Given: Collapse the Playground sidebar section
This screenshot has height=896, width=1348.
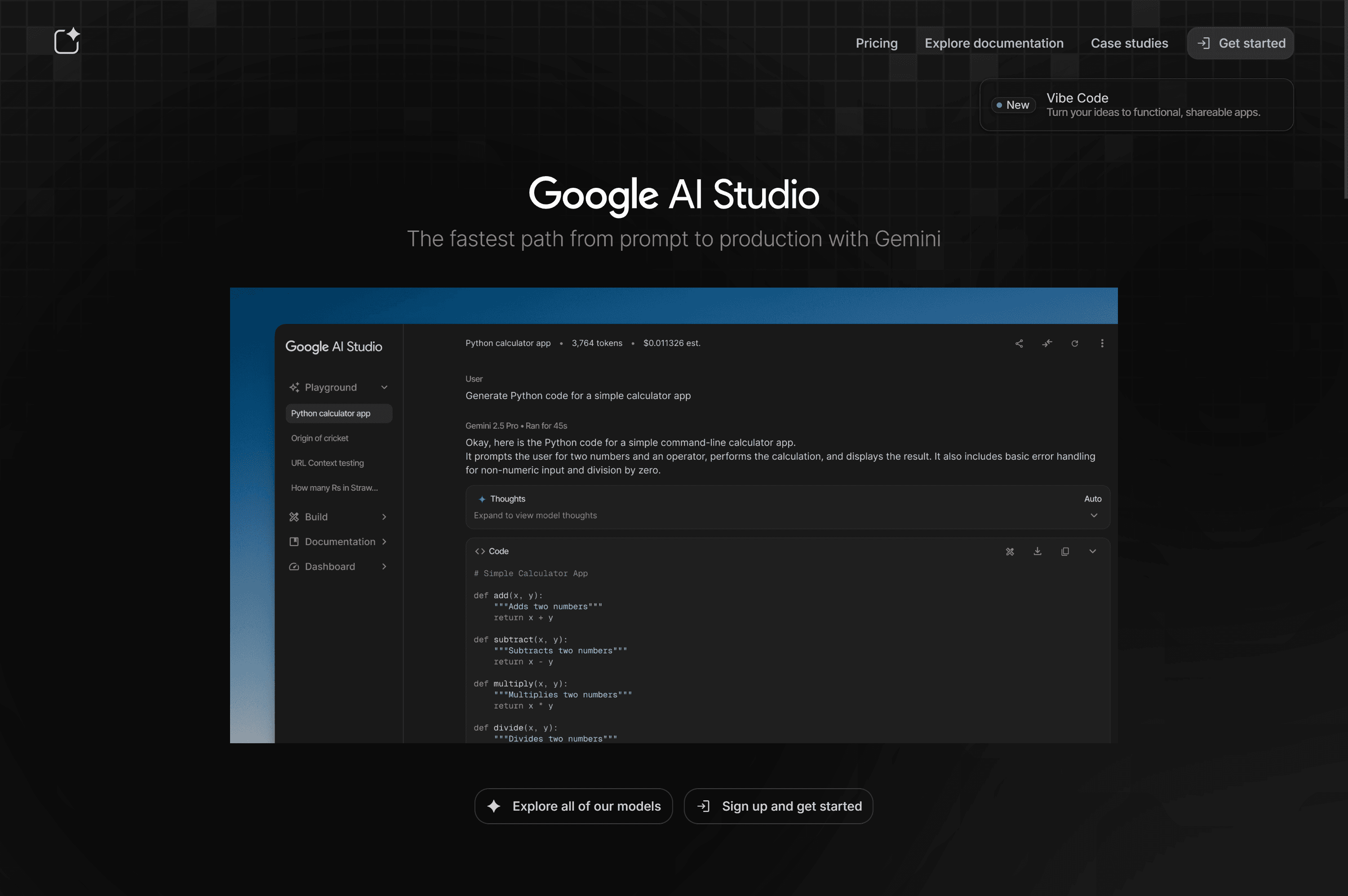Looking at the screenshot, I should click(384, 387).
